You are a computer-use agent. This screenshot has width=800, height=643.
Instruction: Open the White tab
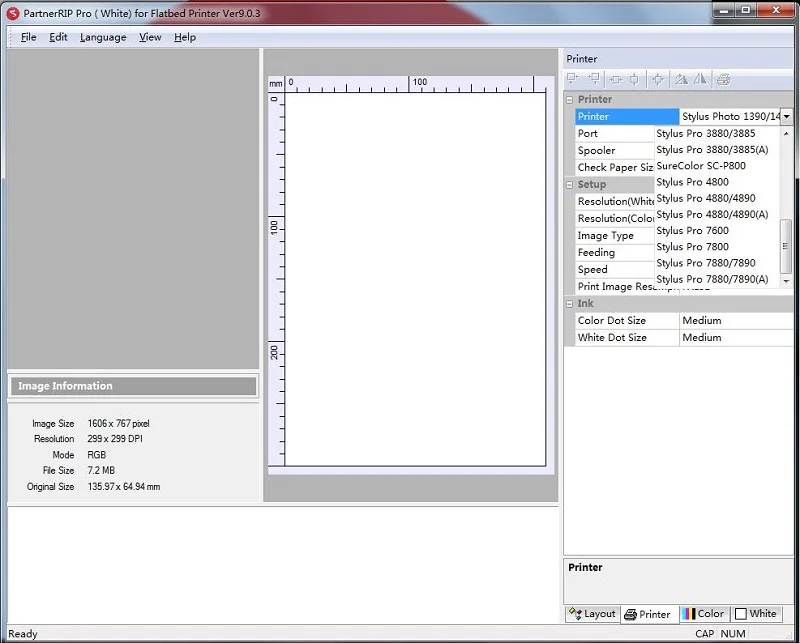click(x=757, y=614)
